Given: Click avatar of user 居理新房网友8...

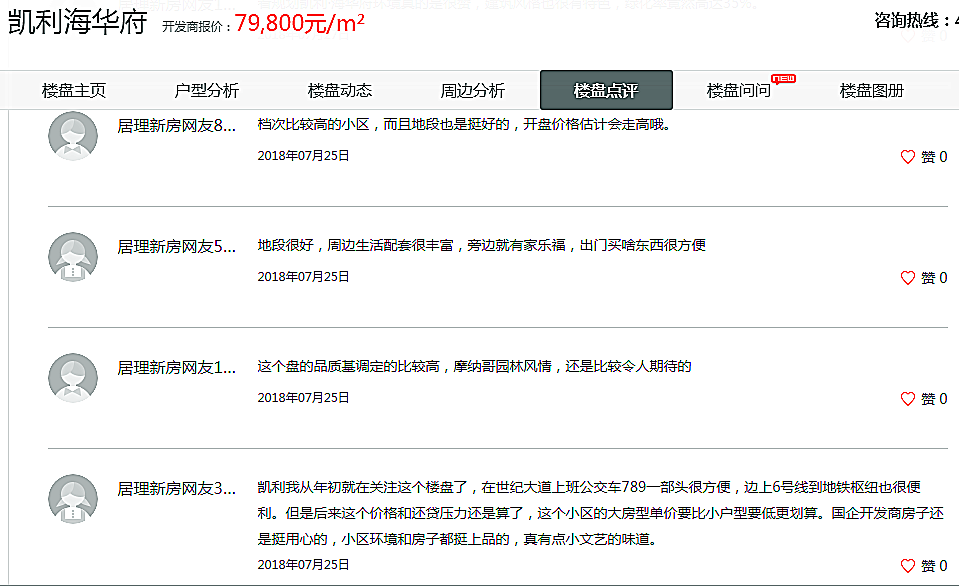Looking at the screenshot, I should [73, 136].
